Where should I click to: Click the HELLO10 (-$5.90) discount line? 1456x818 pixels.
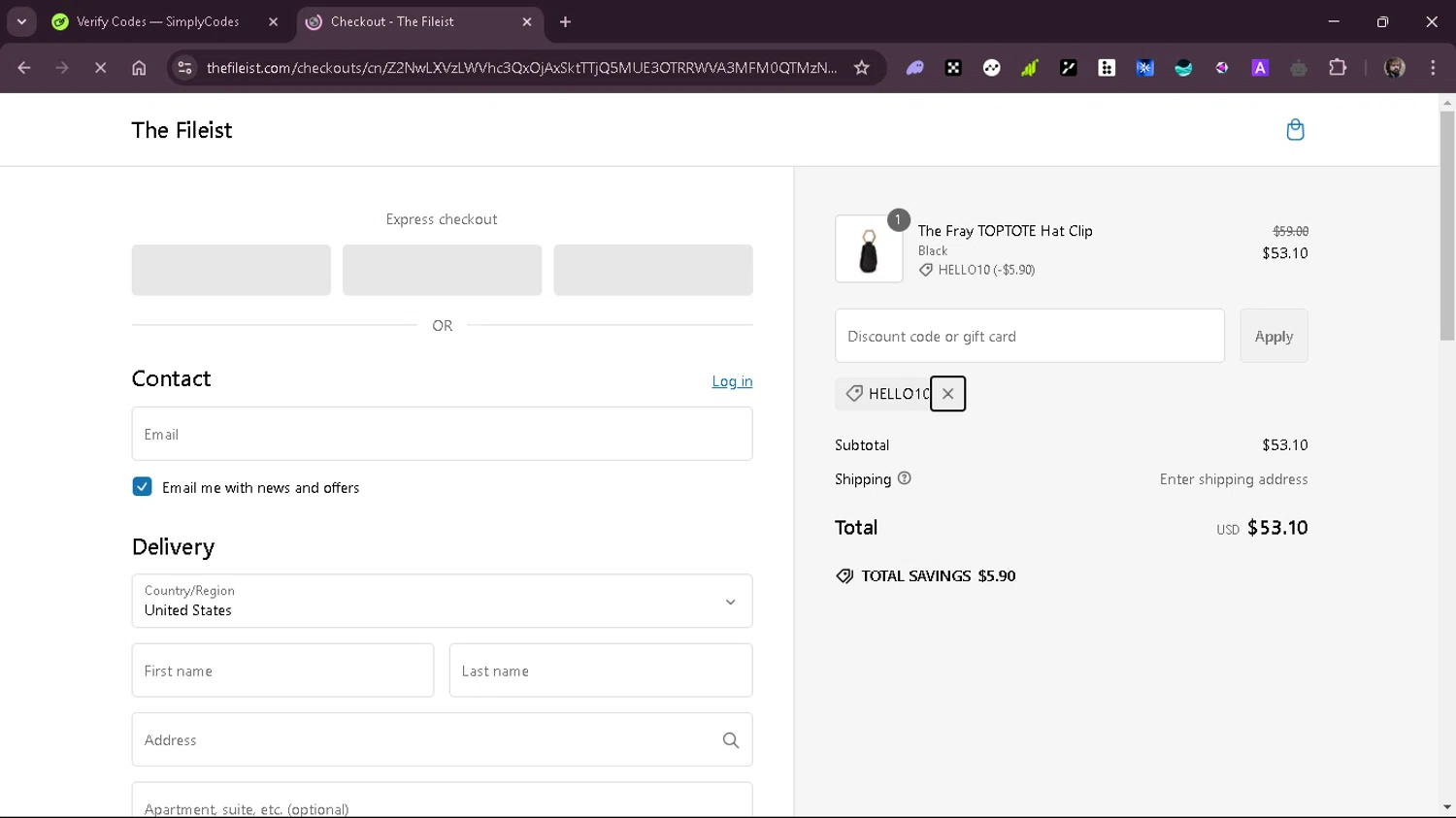pyautogui.click(x=977, y=270)
